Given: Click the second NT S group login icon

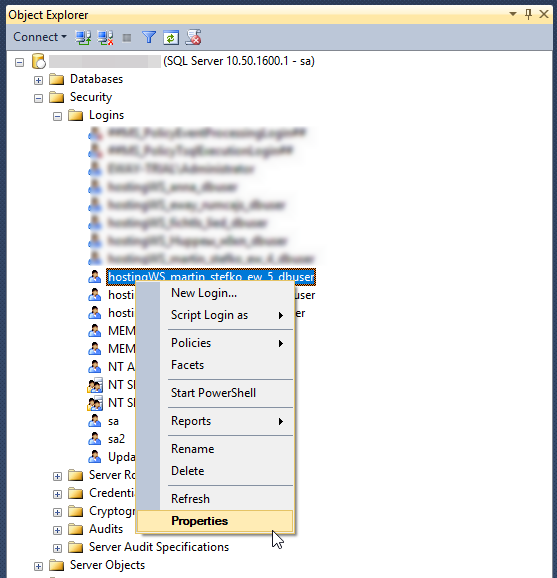Looking at the screenshot, I should tap(95, 403).
